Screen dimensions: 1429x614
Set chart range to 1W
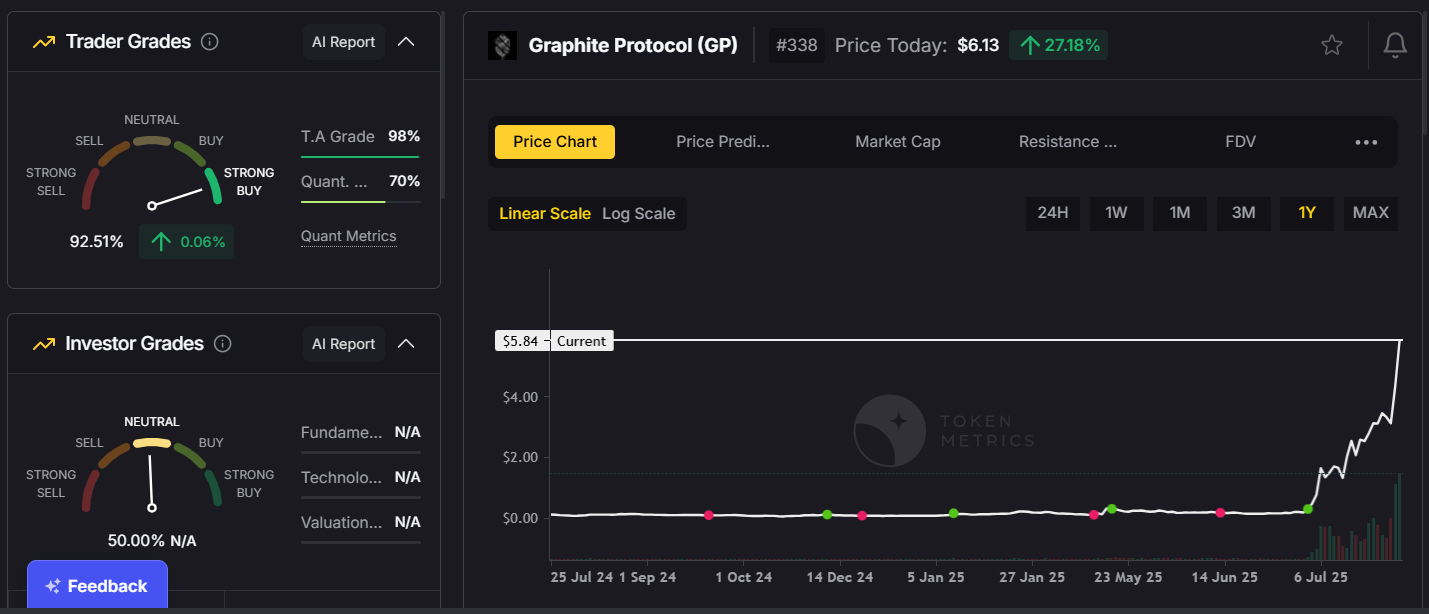point(1116,213)
